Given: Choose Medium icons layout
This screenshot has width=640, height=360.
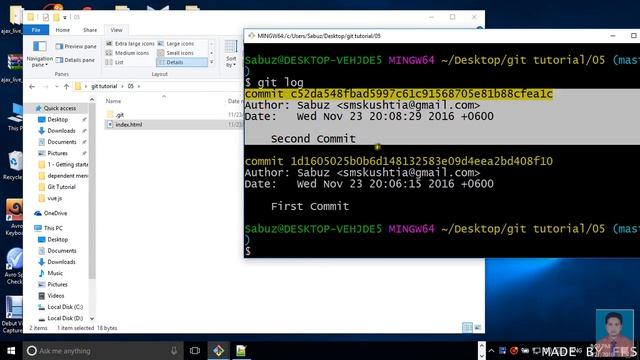Looking at the screenshot, I should tap(127, 53).
